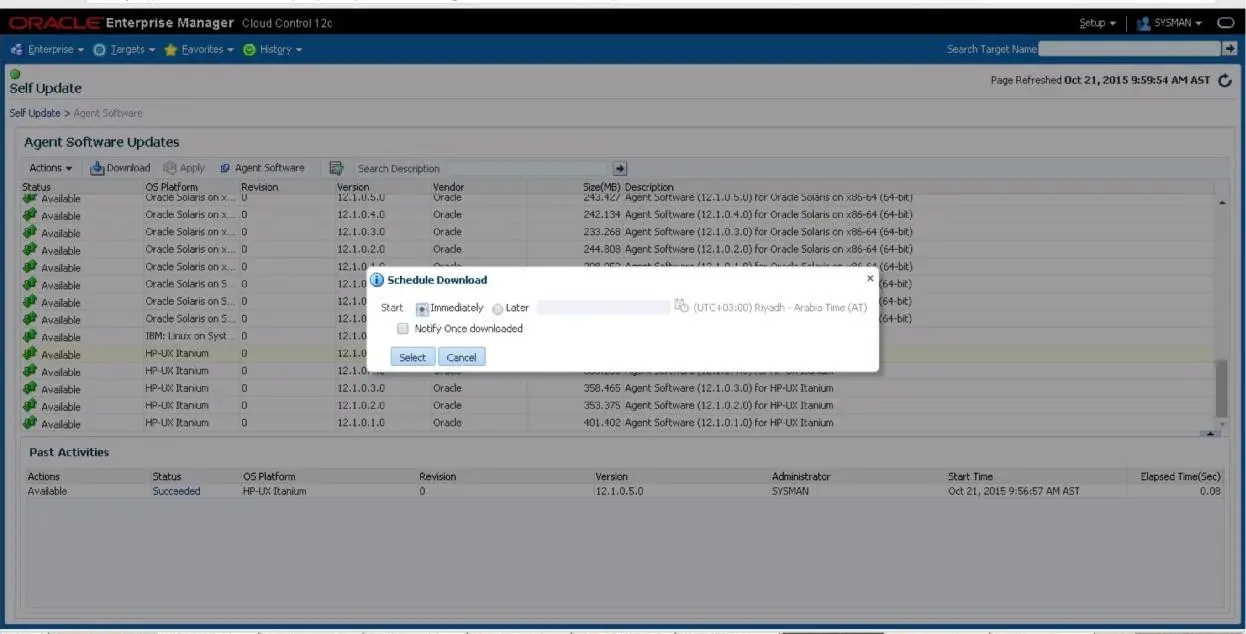
Task: Click the size value 353.375
Action: pos(601,405)
